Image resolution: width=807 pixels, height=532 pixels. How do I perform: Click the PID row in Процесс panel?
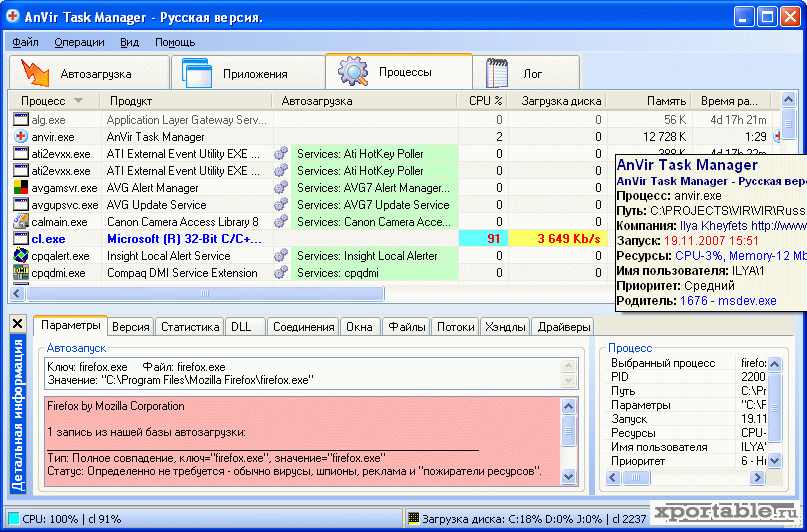pyautogui.click(x=688, y=377)
